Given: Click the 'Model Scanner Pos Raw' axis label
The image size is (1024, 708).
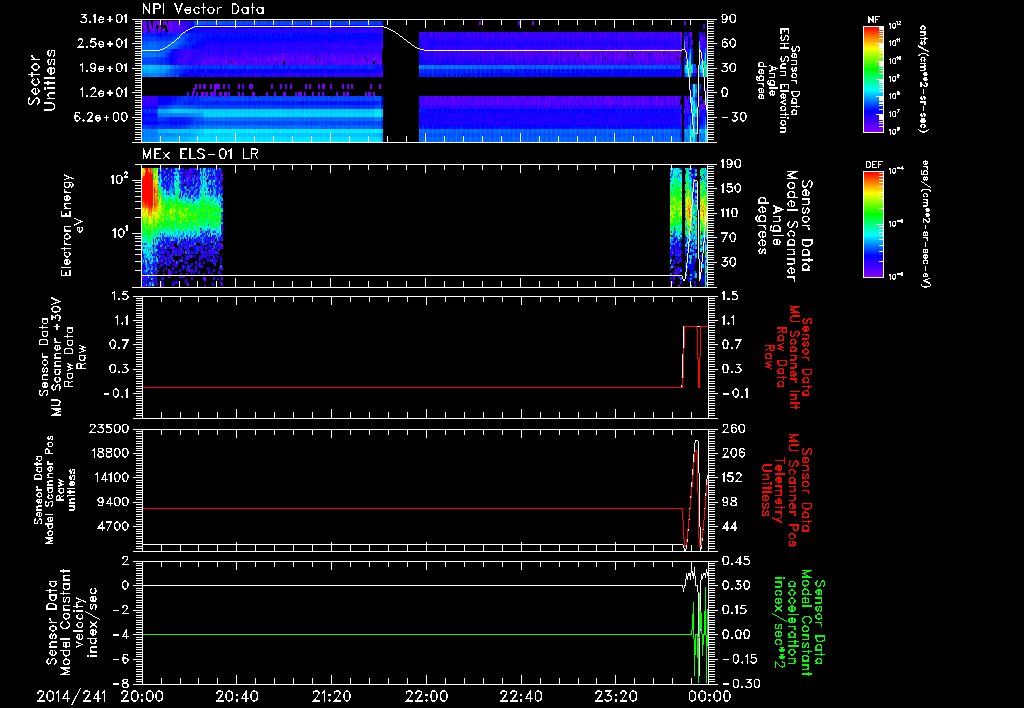Looking at the screenshot, I should pyautogui.click(x=56, y=490).
